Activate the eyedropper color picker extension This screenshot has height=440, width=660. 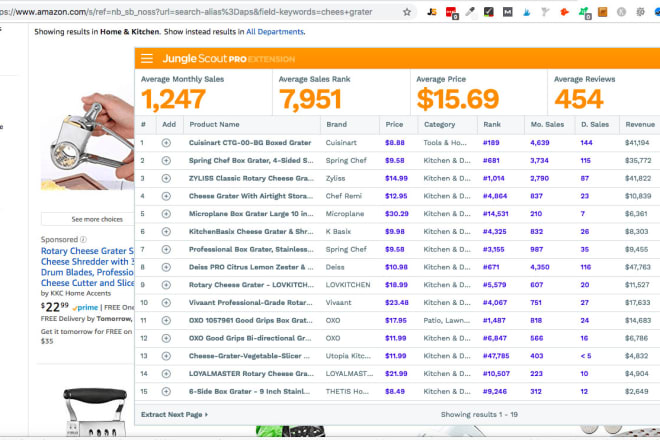(x=470, y=12)
